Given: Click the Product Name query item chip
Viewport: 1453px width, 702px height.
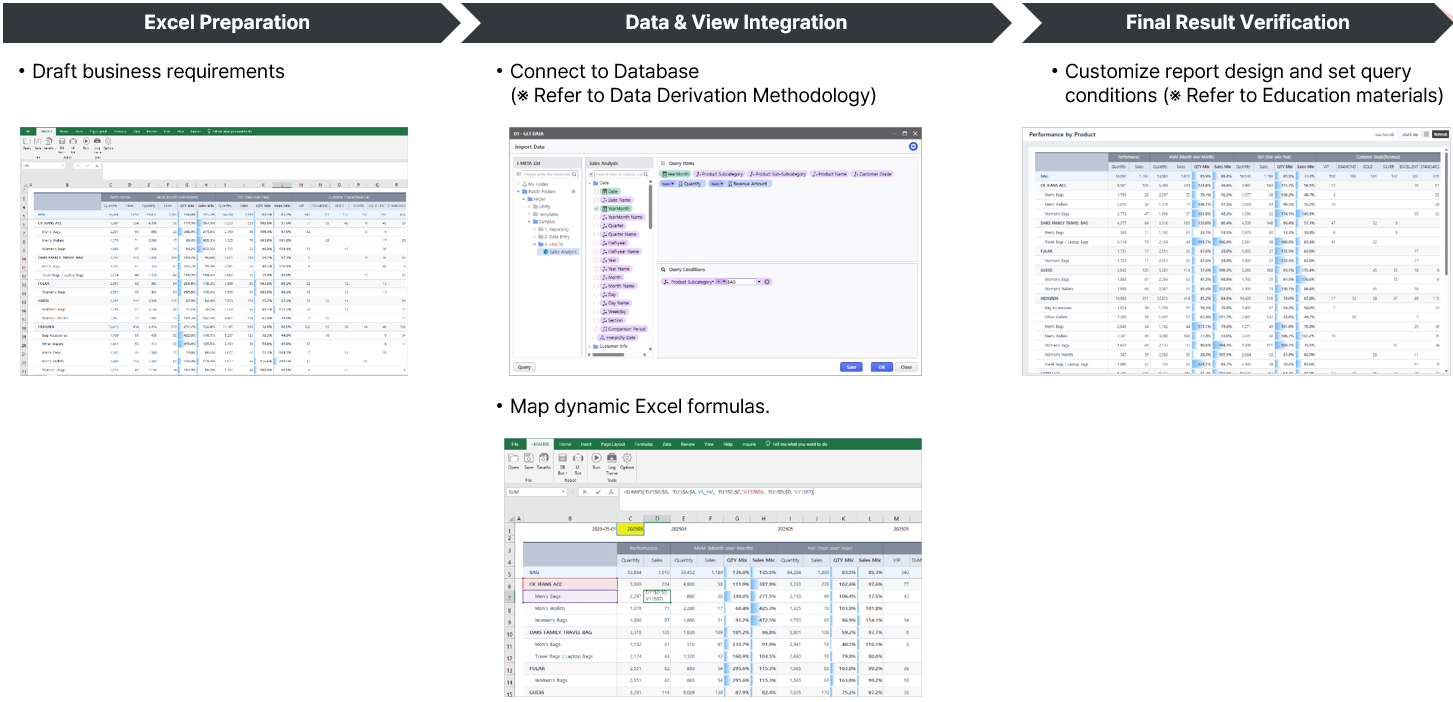Looking at the screenshot, I should 829,174.
